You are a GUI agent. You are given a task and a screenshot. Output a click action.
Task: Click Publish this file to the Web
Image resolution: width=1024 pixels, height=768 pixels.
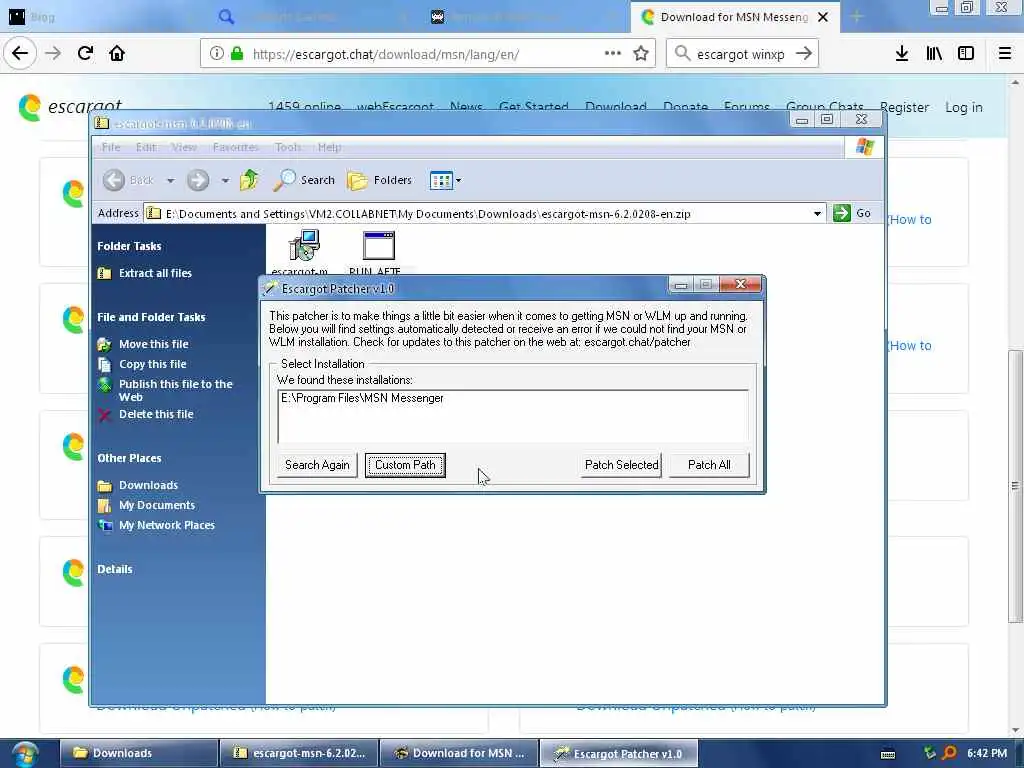175,391
